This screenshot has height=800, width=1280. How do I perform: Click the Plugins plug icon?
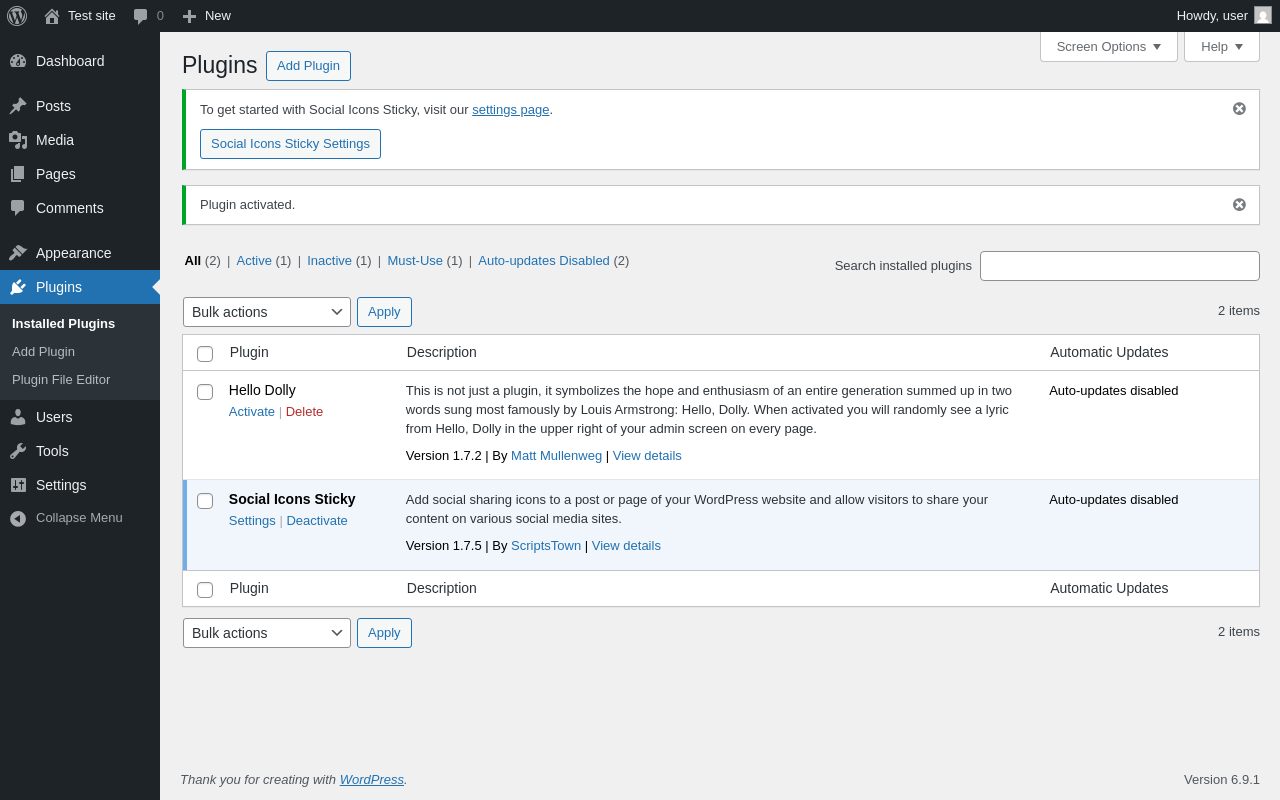click(18, 287)
